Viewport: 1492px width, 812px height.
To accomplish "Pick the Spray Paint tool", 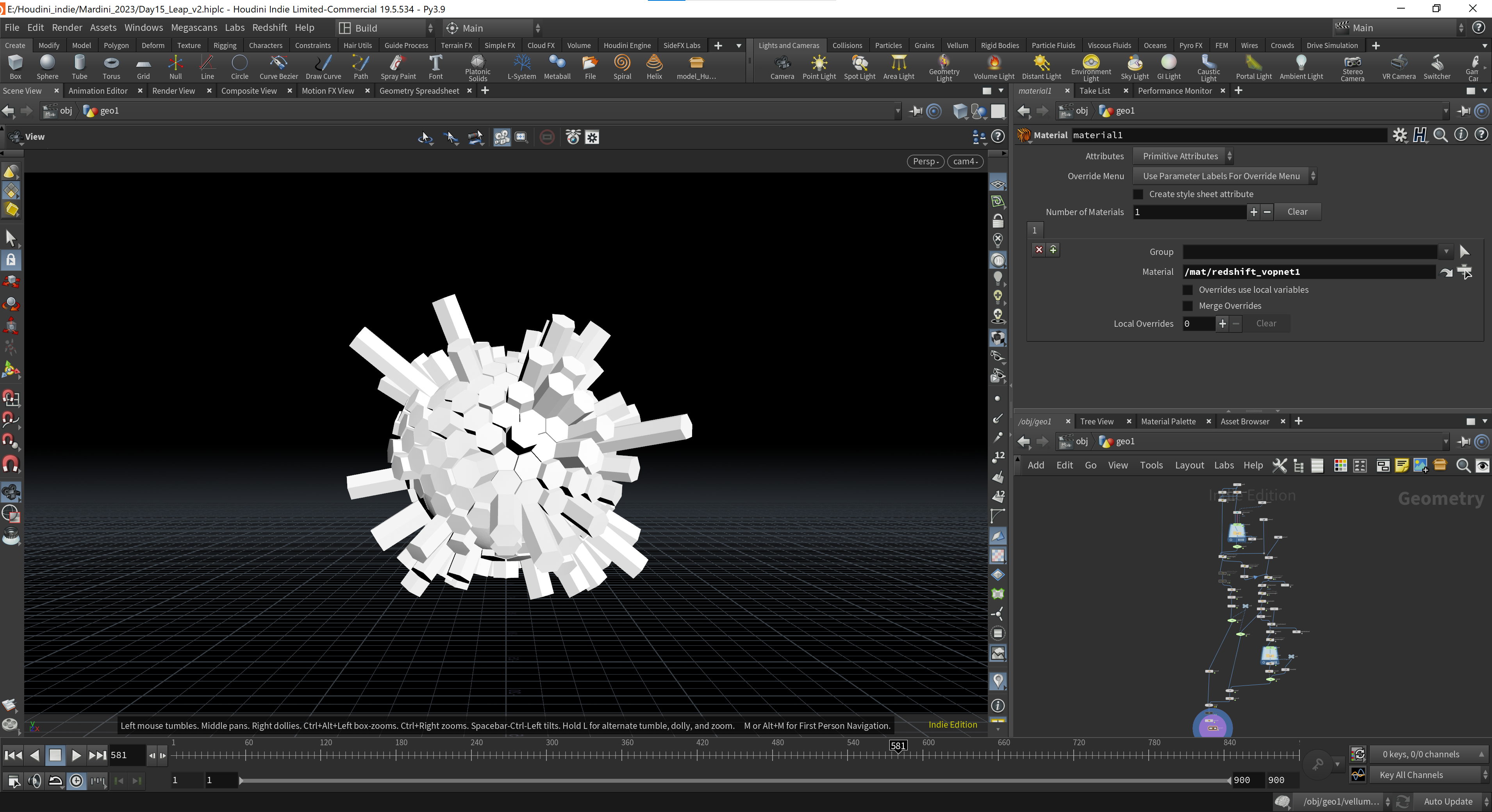I will (398, 67).
